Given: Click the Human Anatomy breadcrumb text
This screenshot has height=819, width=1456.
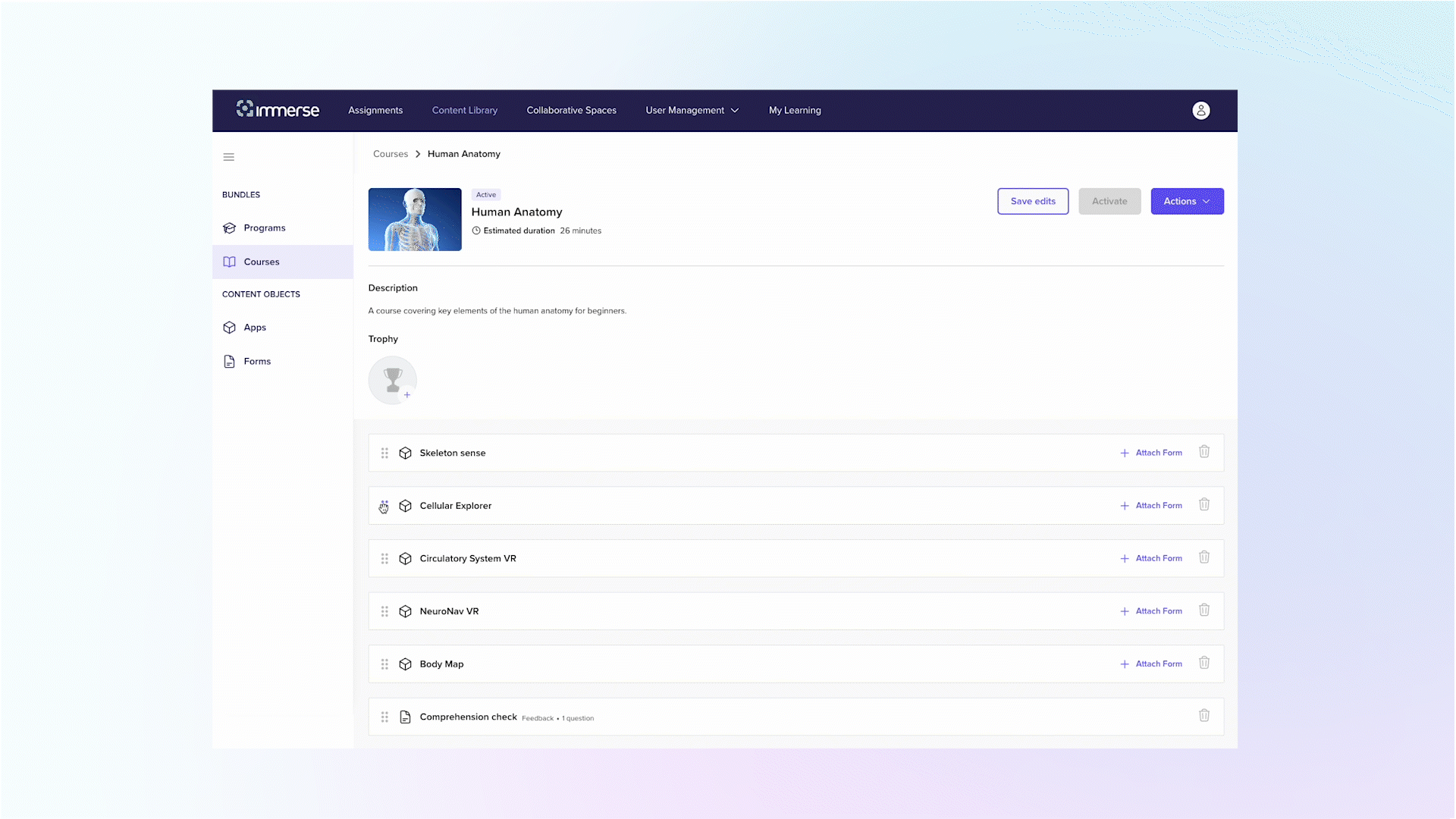Looking at the screenshot, I should click(x=464, y=154).
